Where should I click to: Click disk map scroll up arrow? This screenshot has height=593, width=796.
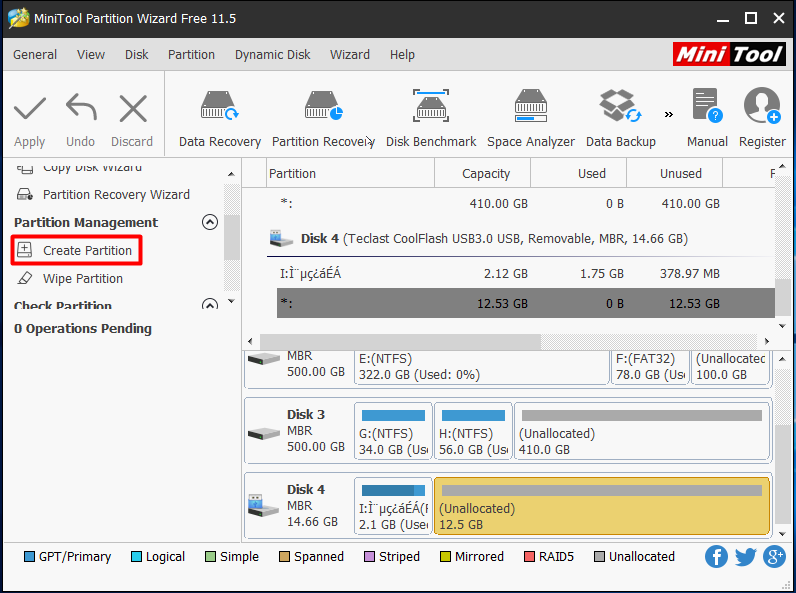[782, 359]
